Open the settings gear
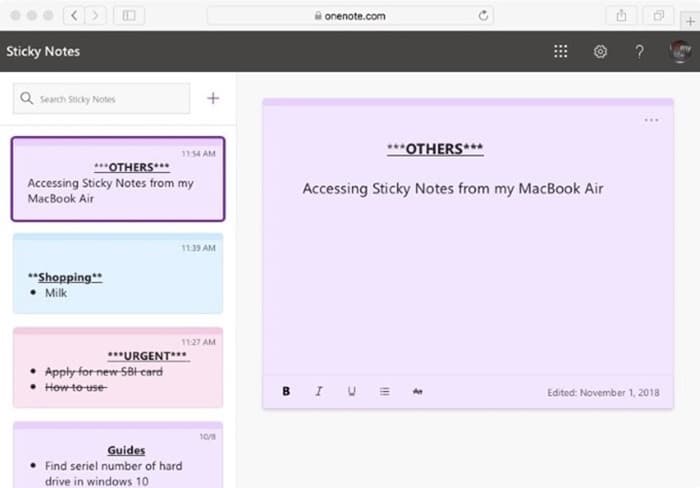This screenshot has width=700, height=488. coord(600,51)
